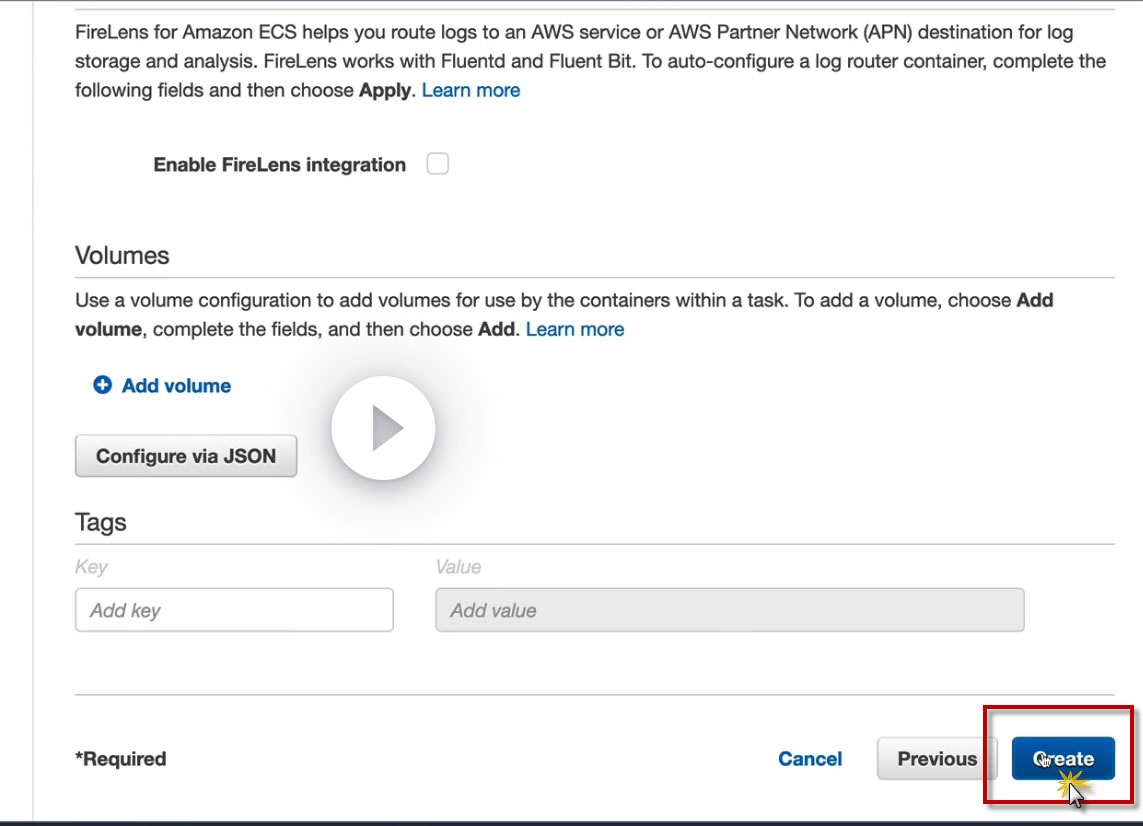Go back with the Previous button
This screenshot has height=826, width=1143.
point(937,759)
